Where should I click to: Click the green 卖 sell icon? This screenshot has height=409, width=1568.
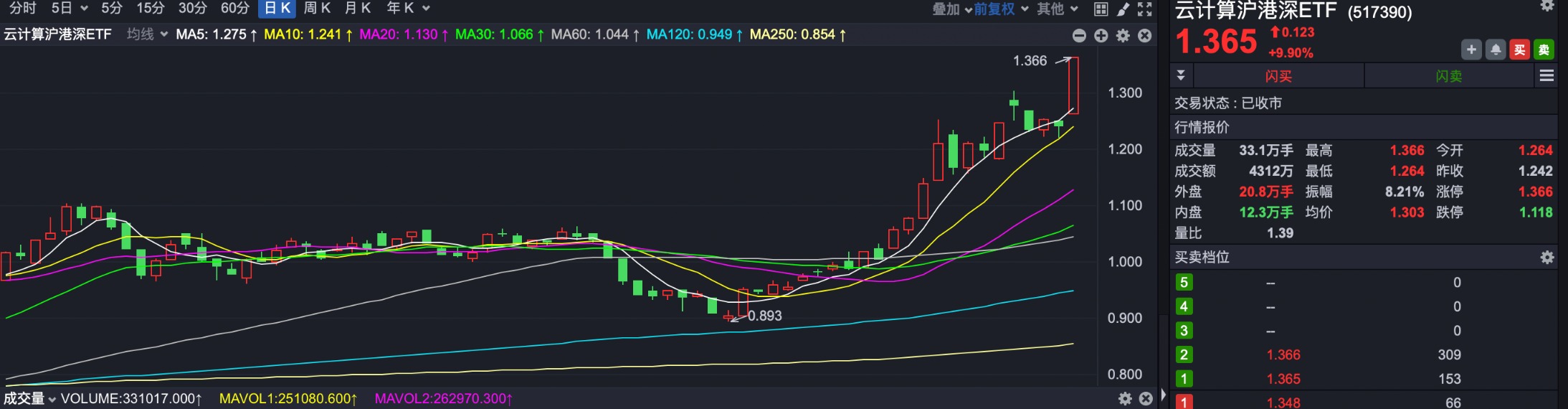point(1544,50)
